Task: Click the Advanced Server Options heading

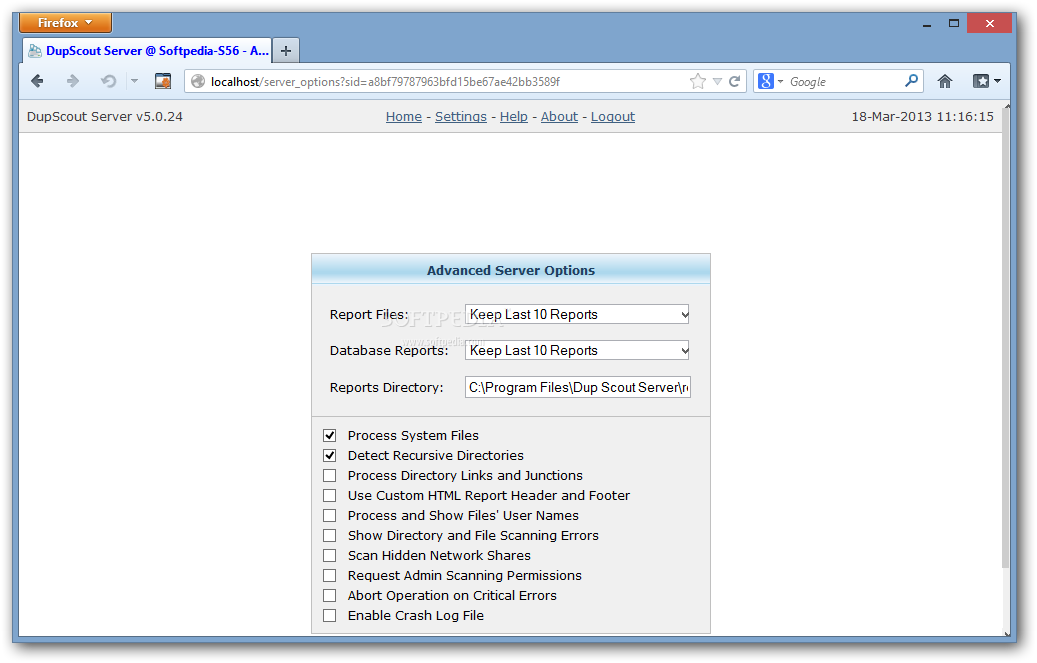Action: (511, 270)
